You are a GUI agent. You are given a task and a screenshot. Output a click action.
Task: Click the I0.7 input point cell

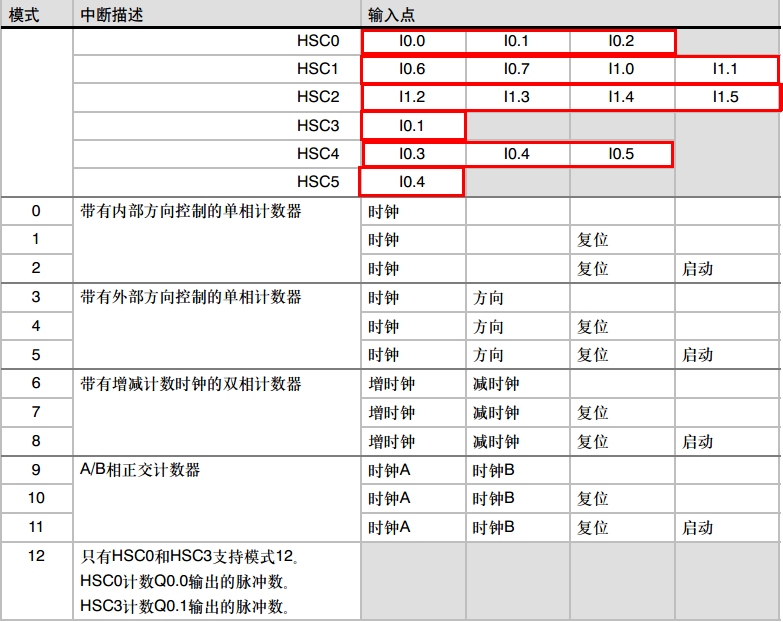pos(516,69)
